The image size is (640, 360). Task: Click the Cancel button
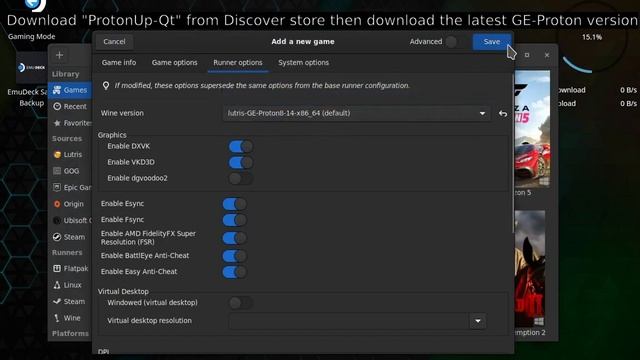pos(114,42)
